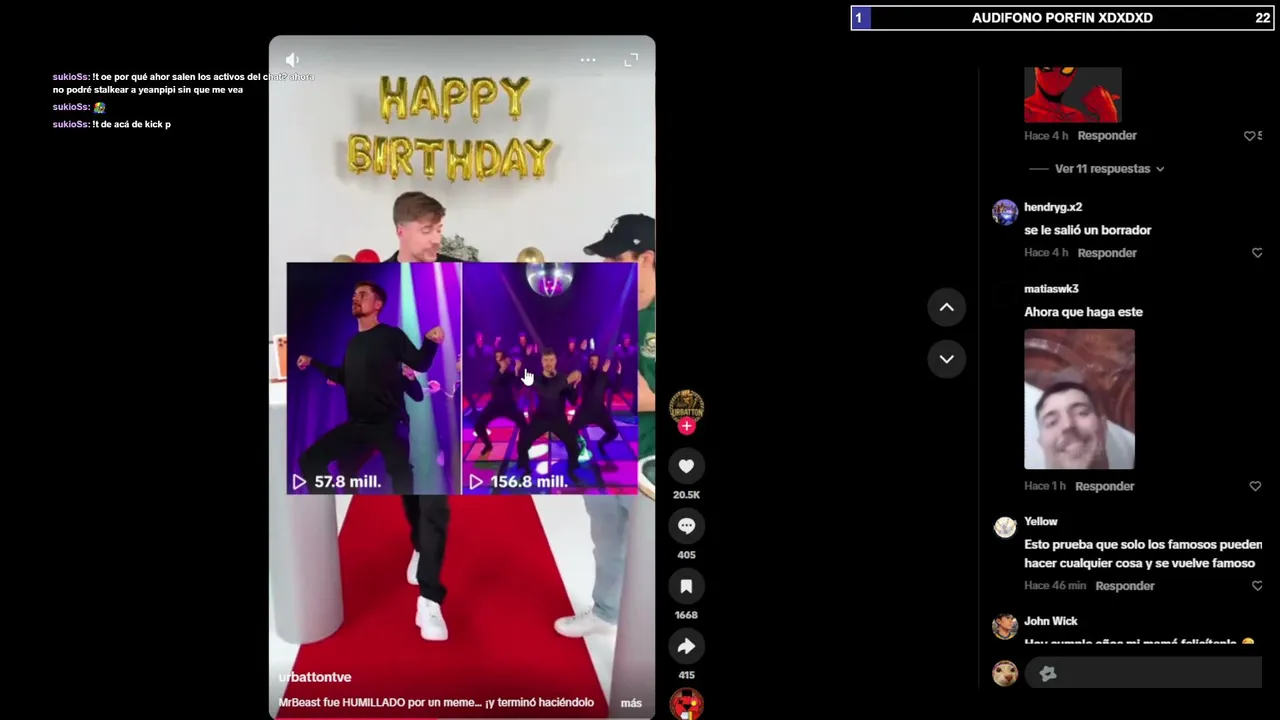Open the spinning sound disc of the video

point(686,704)
